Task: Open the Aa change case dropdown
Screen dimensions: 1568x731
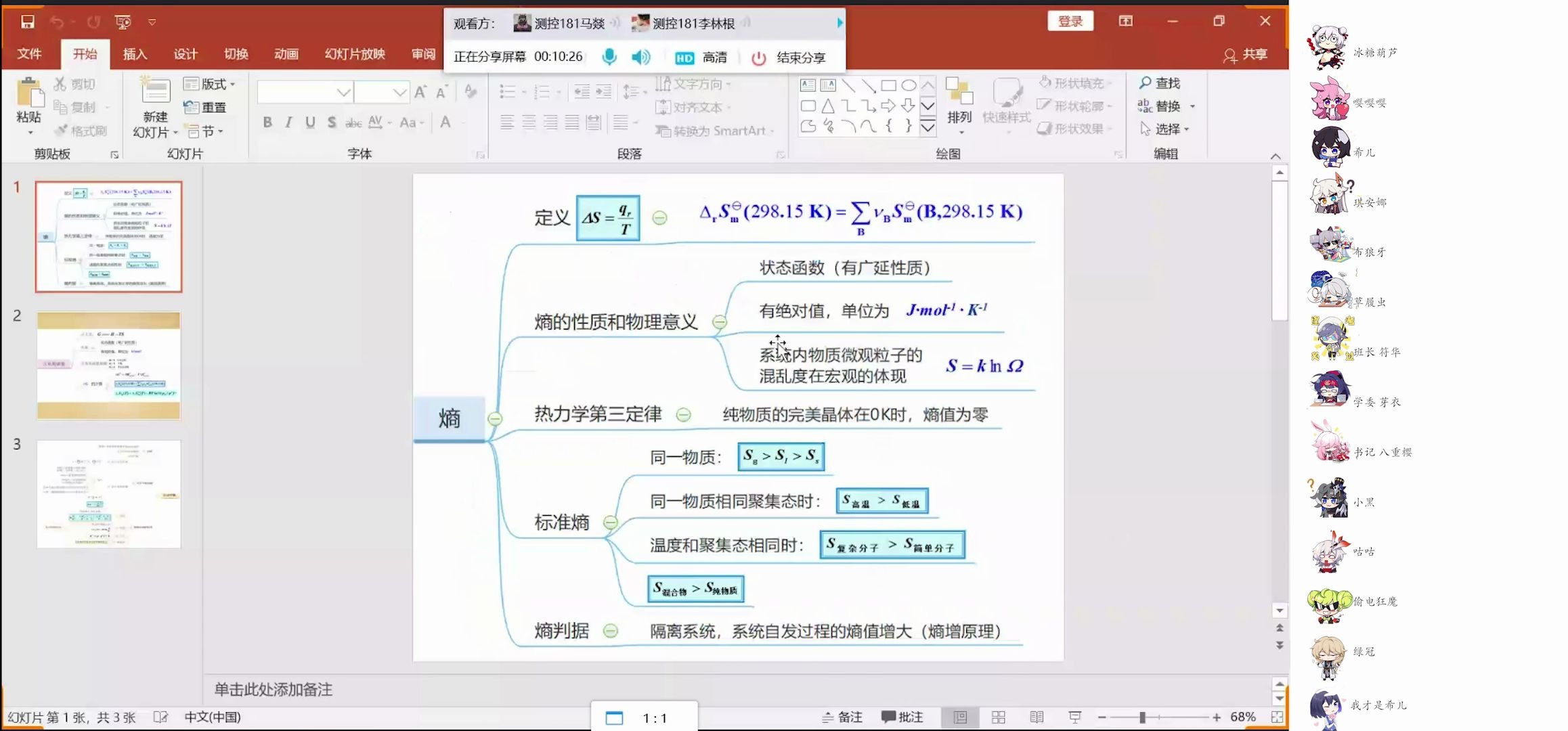Action: click(411, 123)
